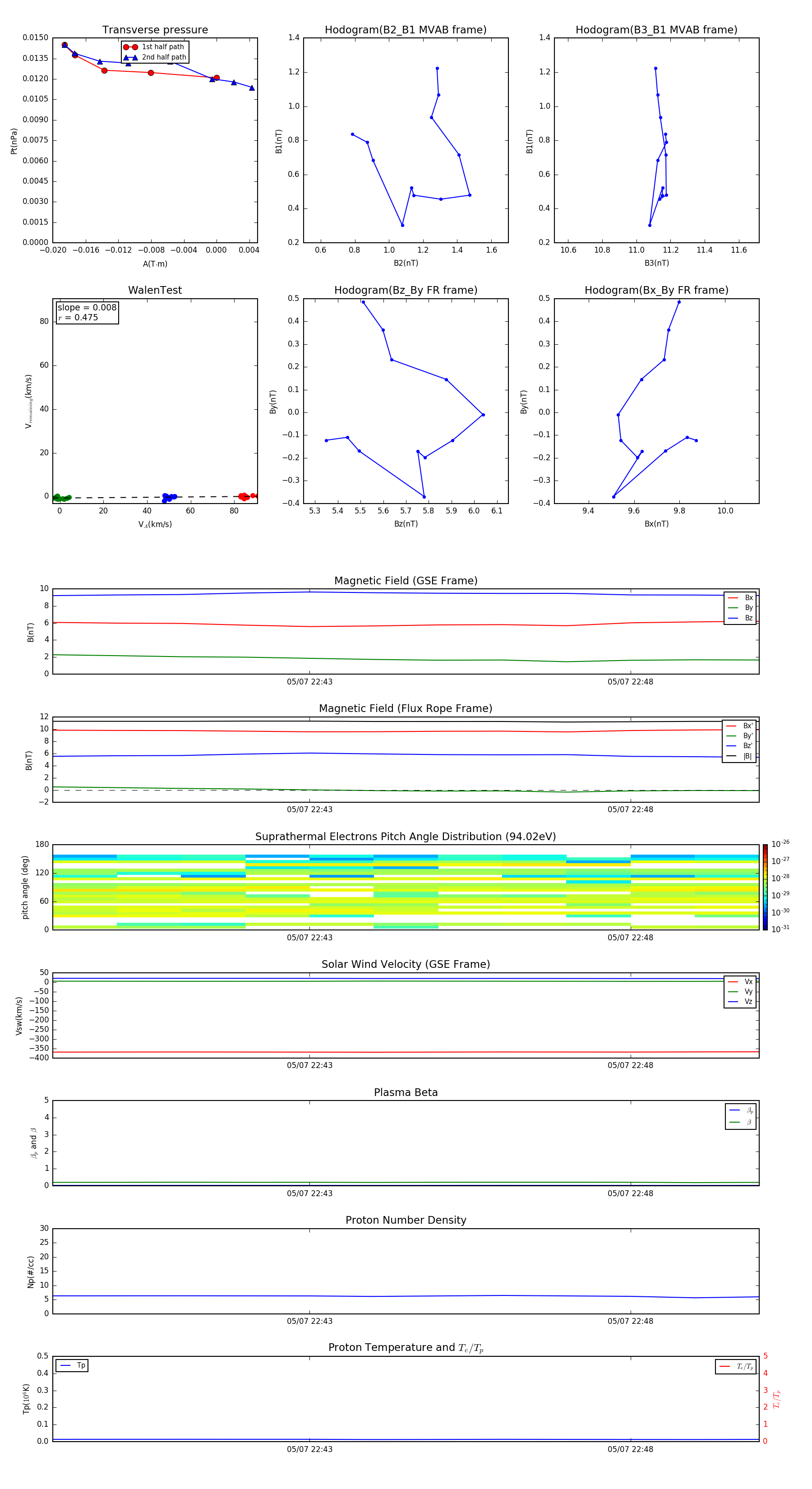The height and width of the screenshot is (1489, 812).
Task: Click the Vx entry in velocity legend
Action: point(740,981)
